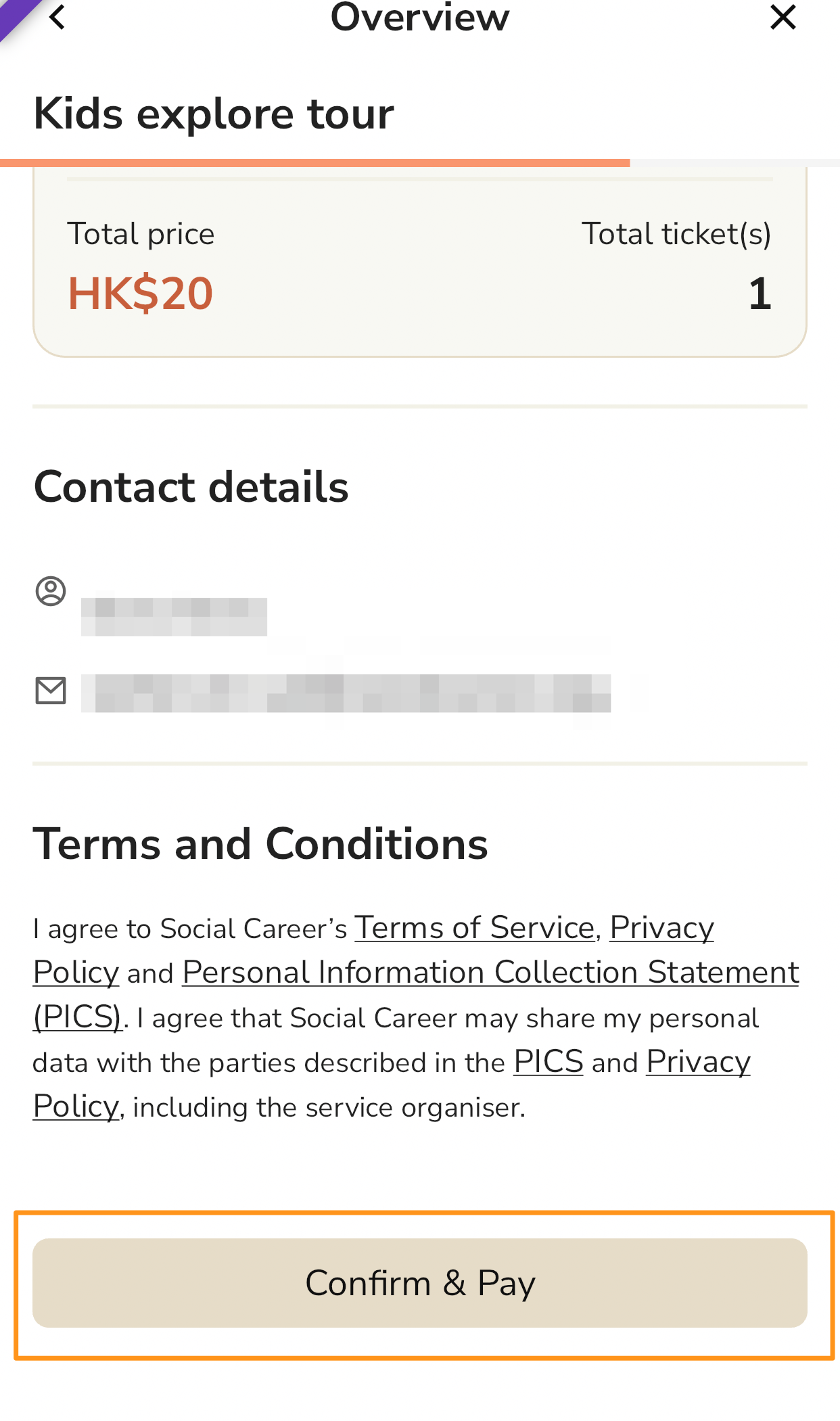
Task: Click the Terms and Conditions heading
Action: (x=260, y=843)
